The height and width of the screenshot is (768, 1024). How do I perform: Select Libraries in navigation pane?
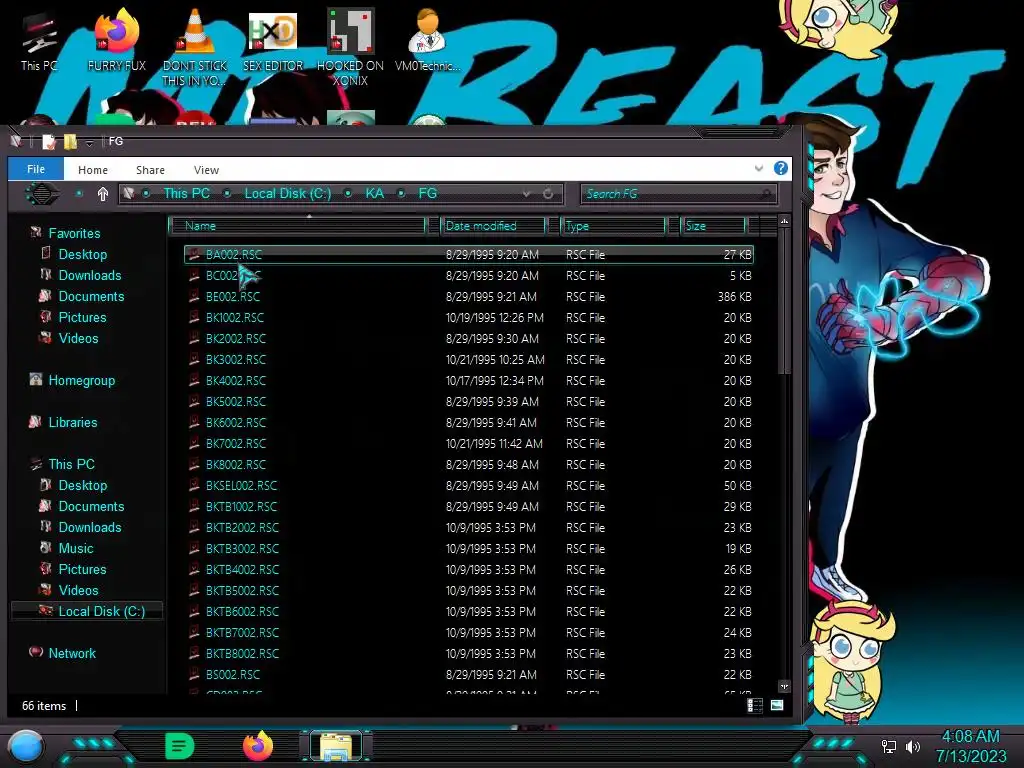pyautogui.click(x=73, y=422)
